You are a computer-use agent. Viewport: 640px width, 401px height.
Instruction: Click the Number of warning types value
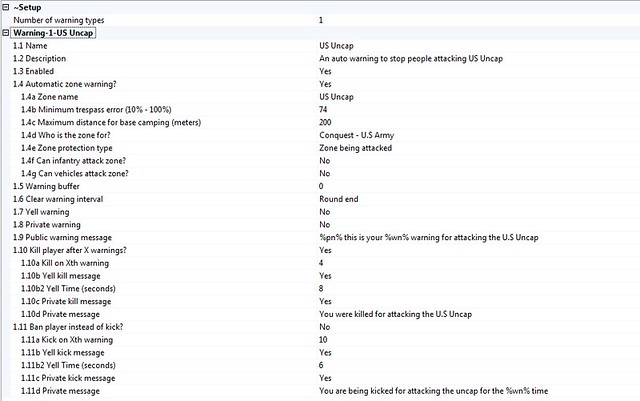(x=321, y=20)
